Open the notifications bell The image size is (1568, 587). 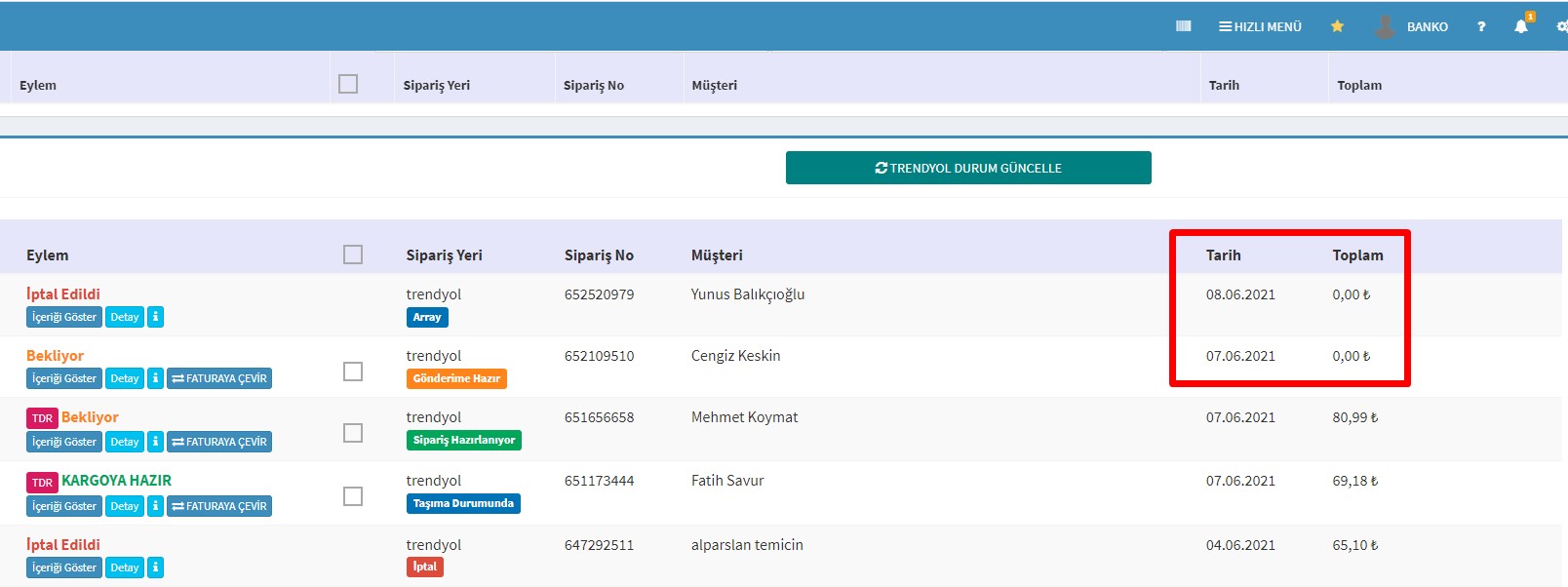click(1521, 26)
